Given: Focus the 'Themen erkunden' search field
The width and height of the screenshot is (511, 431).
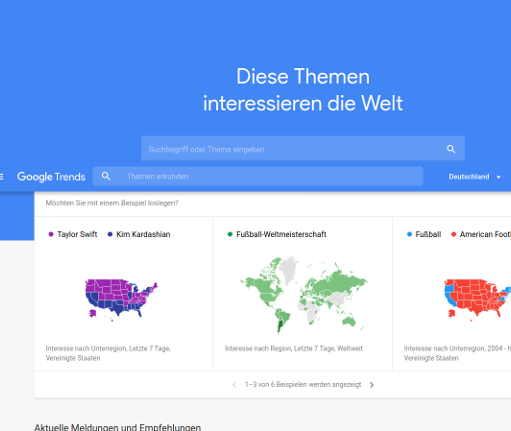Looking at the screenshot, I should click(x=258, y=176).
